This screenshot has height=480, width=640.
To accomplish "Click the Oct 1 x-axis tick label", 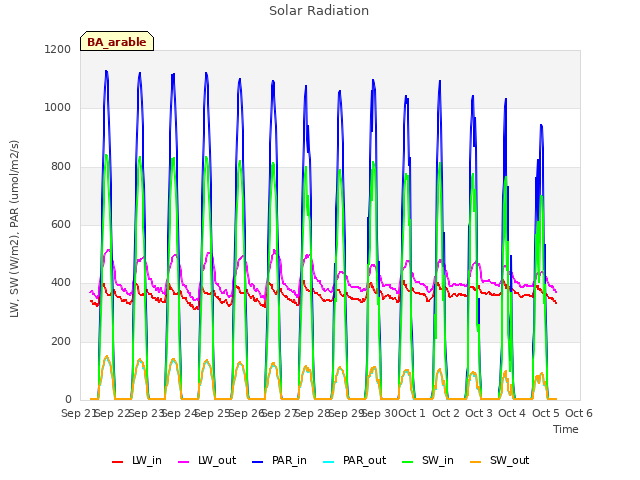I will [412, 413].
